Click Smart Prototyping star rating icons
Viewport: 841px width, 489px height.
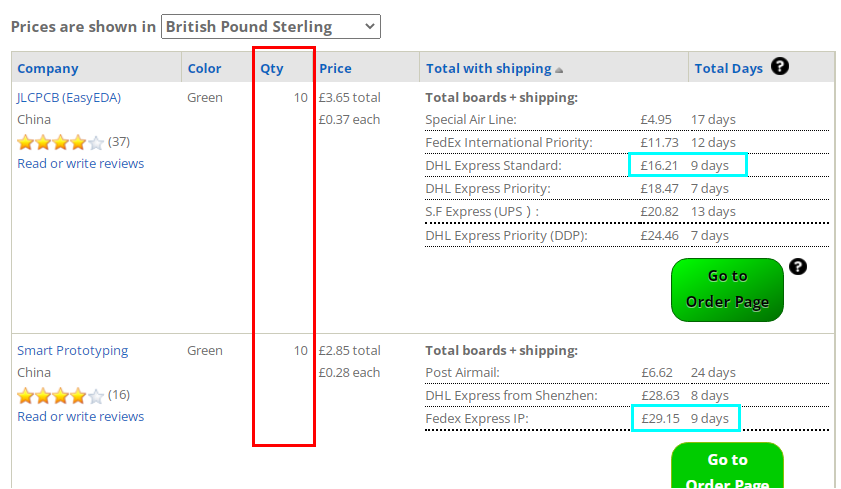(61, 395)
